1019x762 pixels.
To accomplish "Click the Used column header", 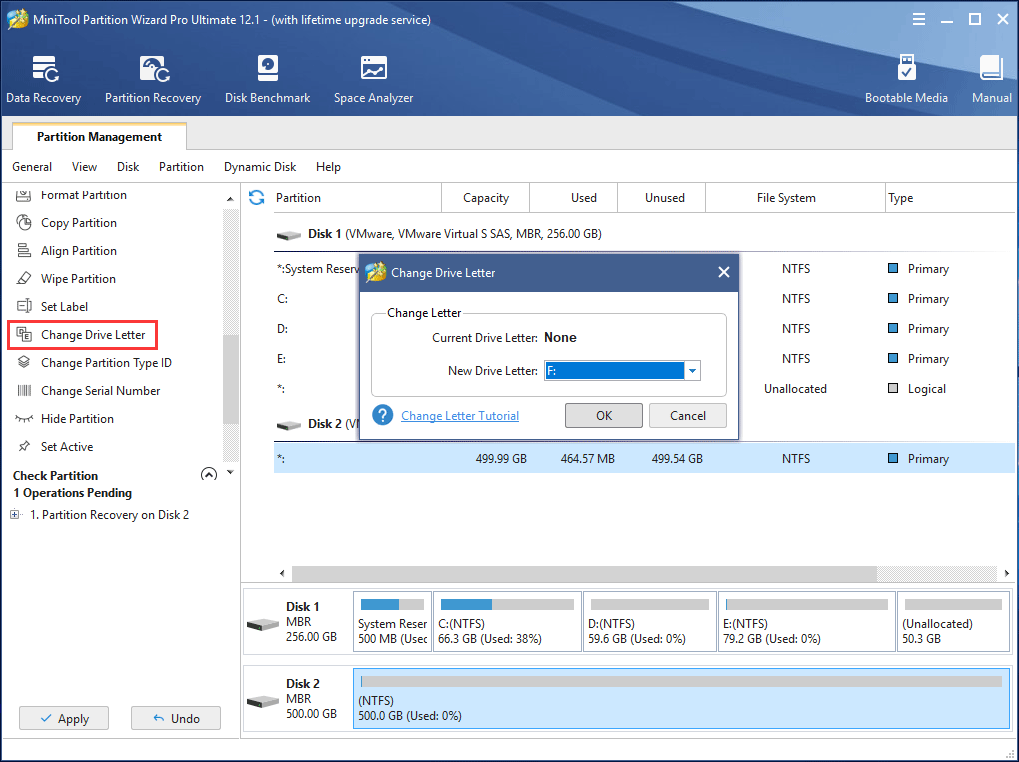I will [574, 197].
